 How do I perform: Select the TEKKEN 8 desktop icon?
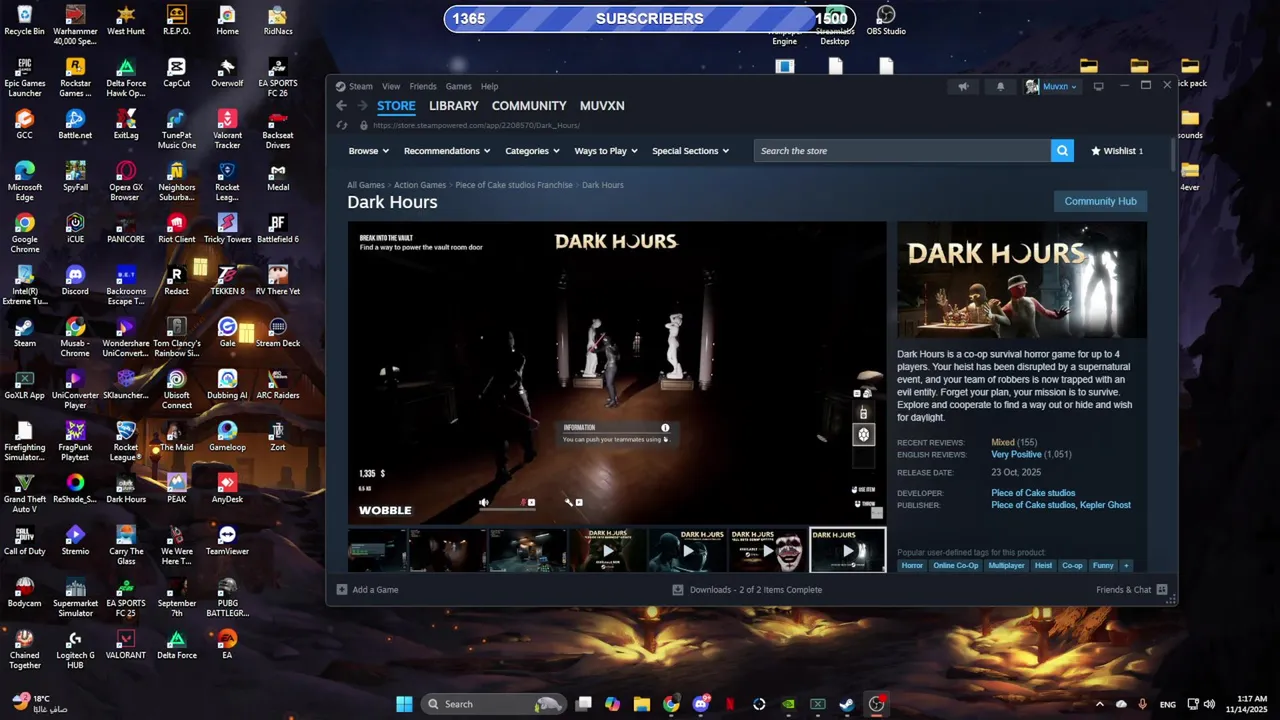click(x=227, y=280)
